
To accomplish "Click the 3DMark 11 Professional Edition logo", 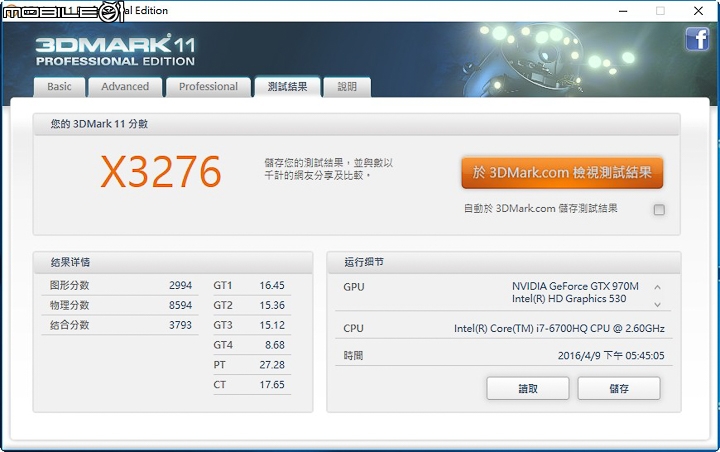I will click(x=115, y=51).
